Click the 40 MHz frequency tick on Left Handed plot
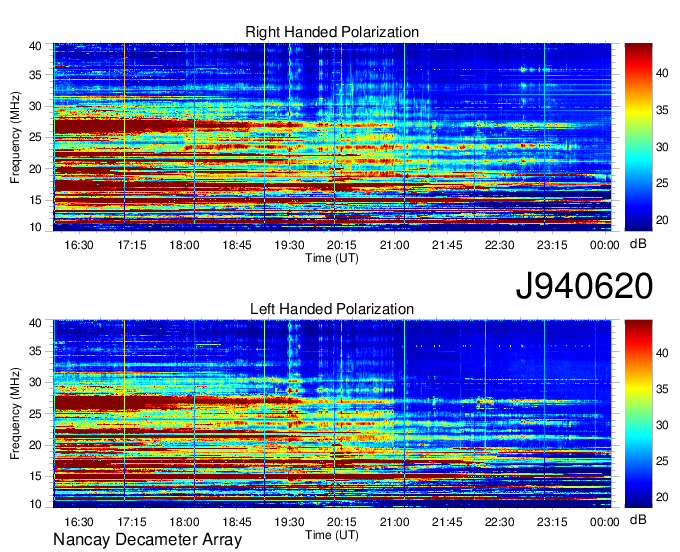This screenshot has height=552, width=680. [x=35, y=323]
